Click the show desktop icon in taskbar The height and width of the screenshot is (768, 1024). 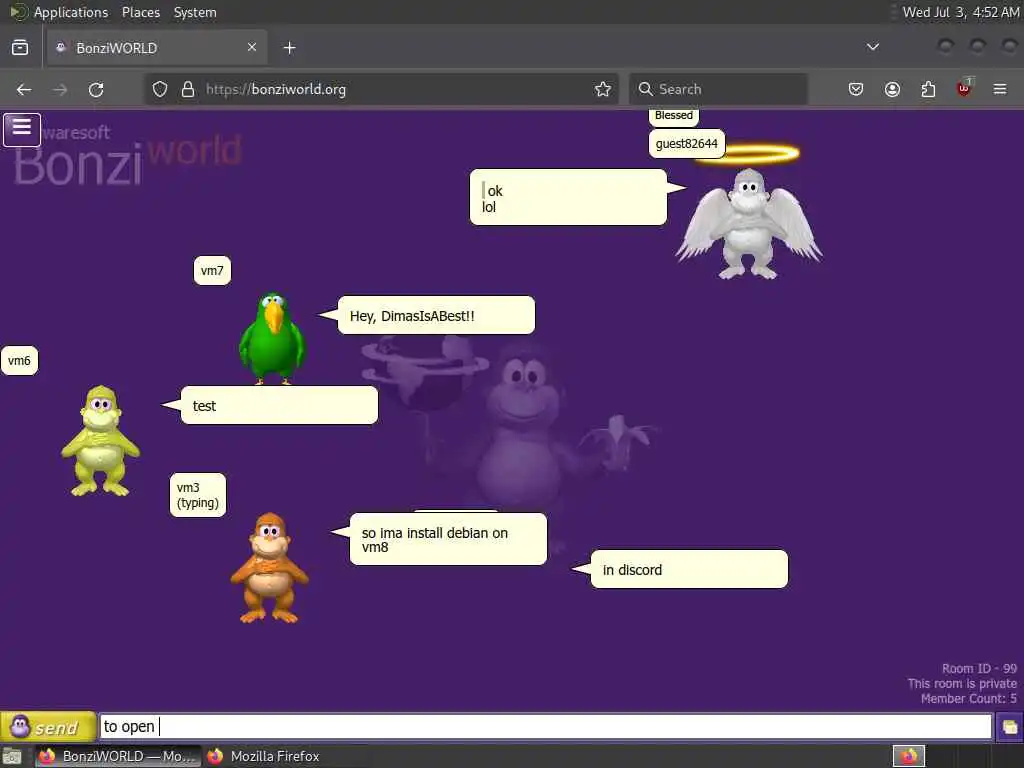(12, 756)
